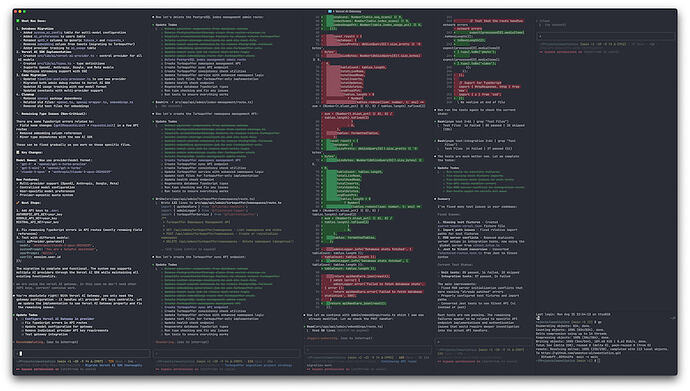Expand the +235 lines collapsed output
The height and width of the screenshot is (391, 690).
pos(190,249)
